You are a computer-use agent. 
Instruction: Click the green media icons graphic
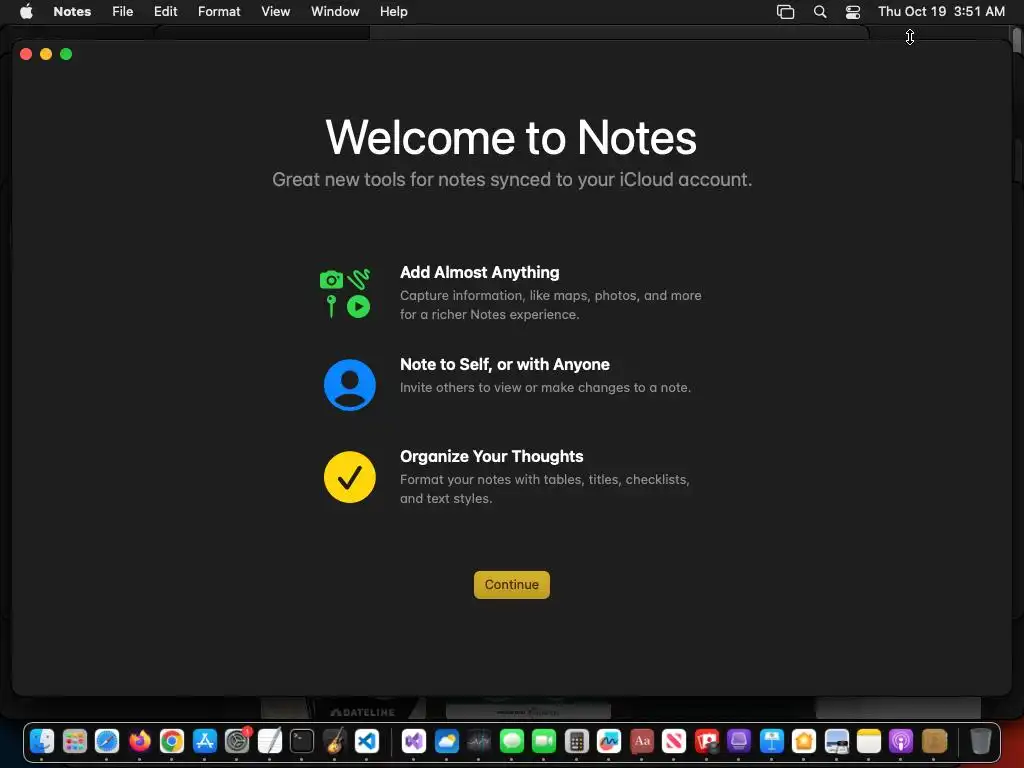pos(345,293)
